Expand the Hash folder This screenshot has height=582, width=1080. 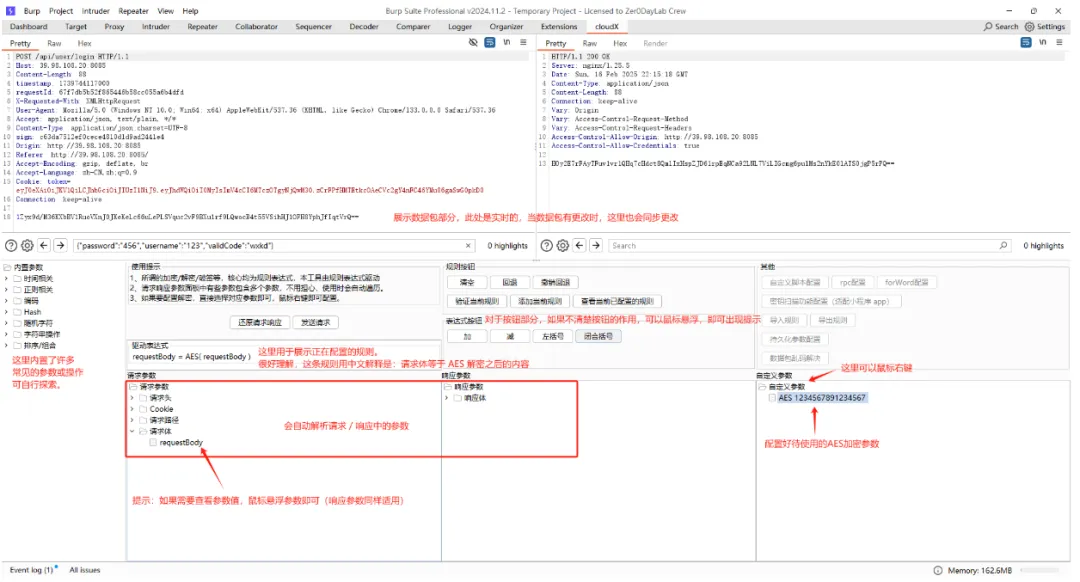pyautogui.click(x=7, y=312)
